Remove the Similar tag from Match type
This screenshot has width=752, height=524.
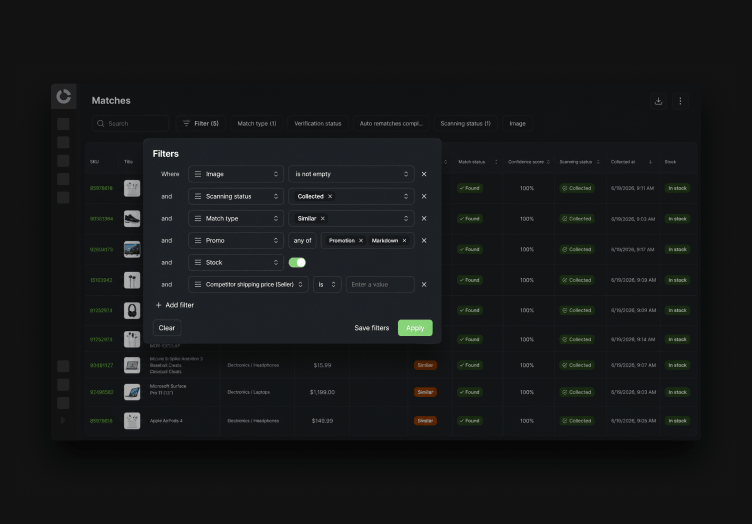323,219
